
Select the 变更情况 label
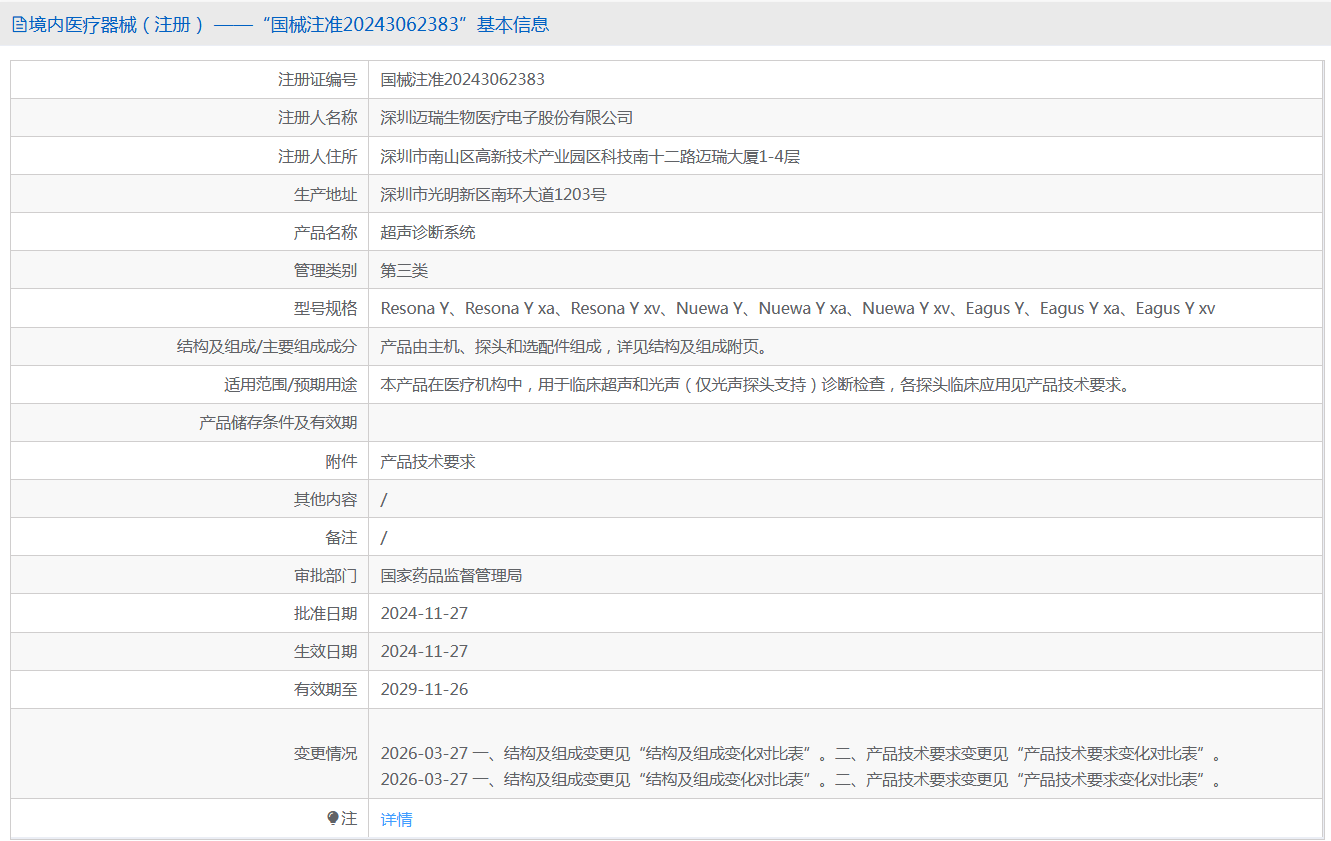coord(325,753)
